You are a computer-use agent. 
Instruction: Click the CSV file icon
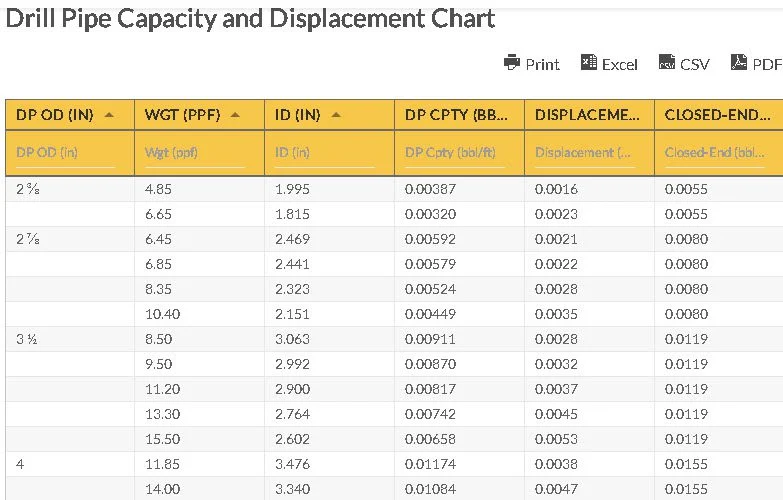667,62
